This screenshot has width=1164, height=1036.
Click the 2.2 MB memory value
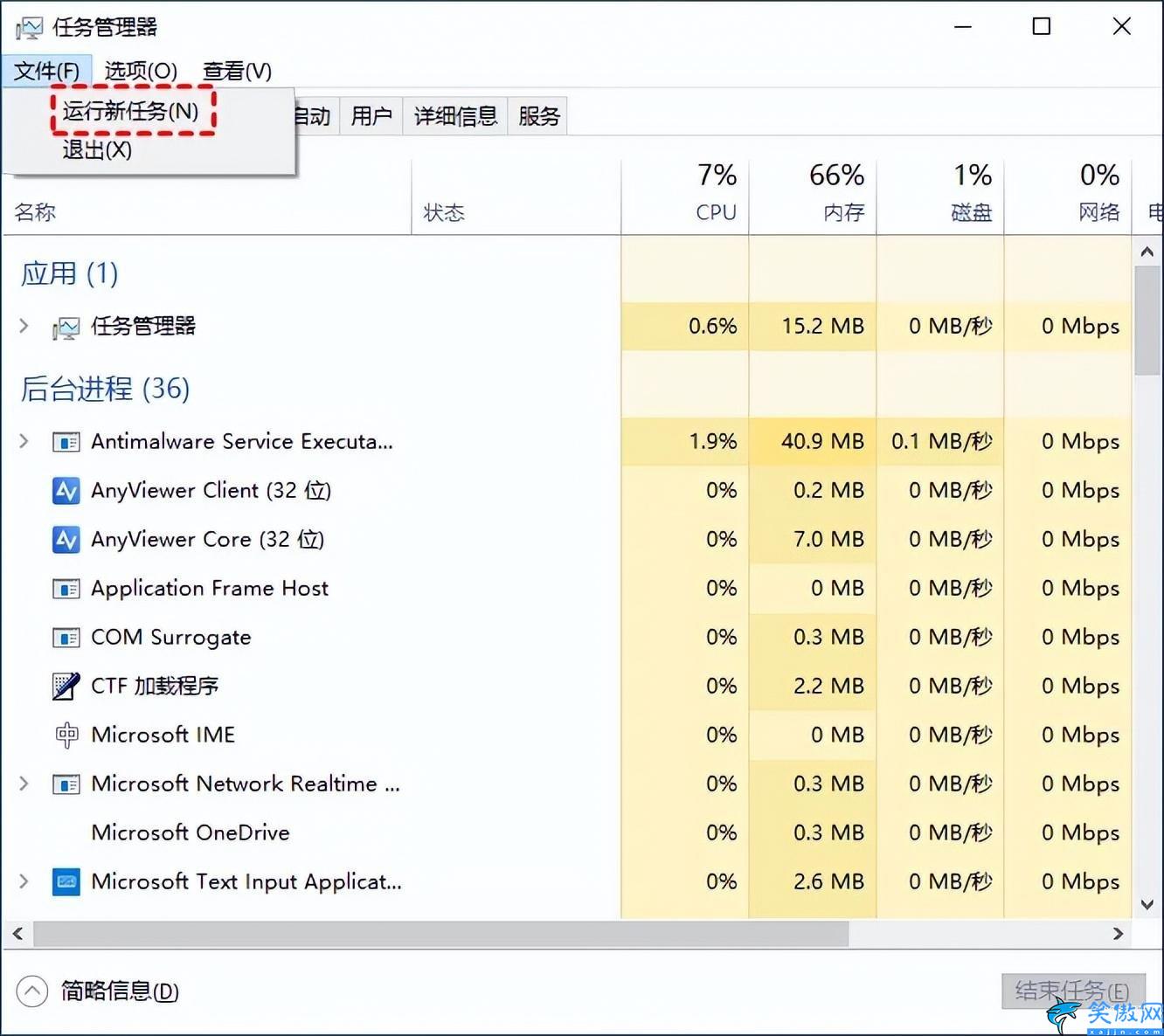click(x=828, y=687)
